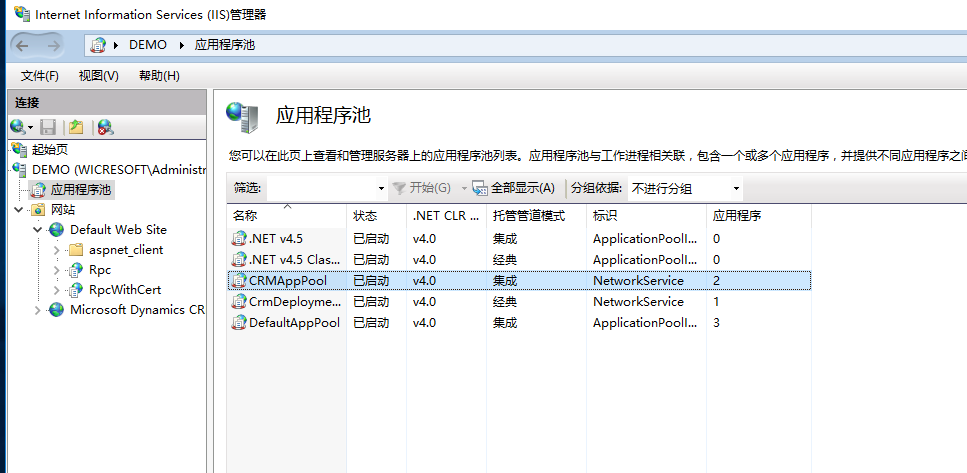Expand the RpcWithCert tree node
The image size is (967, 473).
57,289
